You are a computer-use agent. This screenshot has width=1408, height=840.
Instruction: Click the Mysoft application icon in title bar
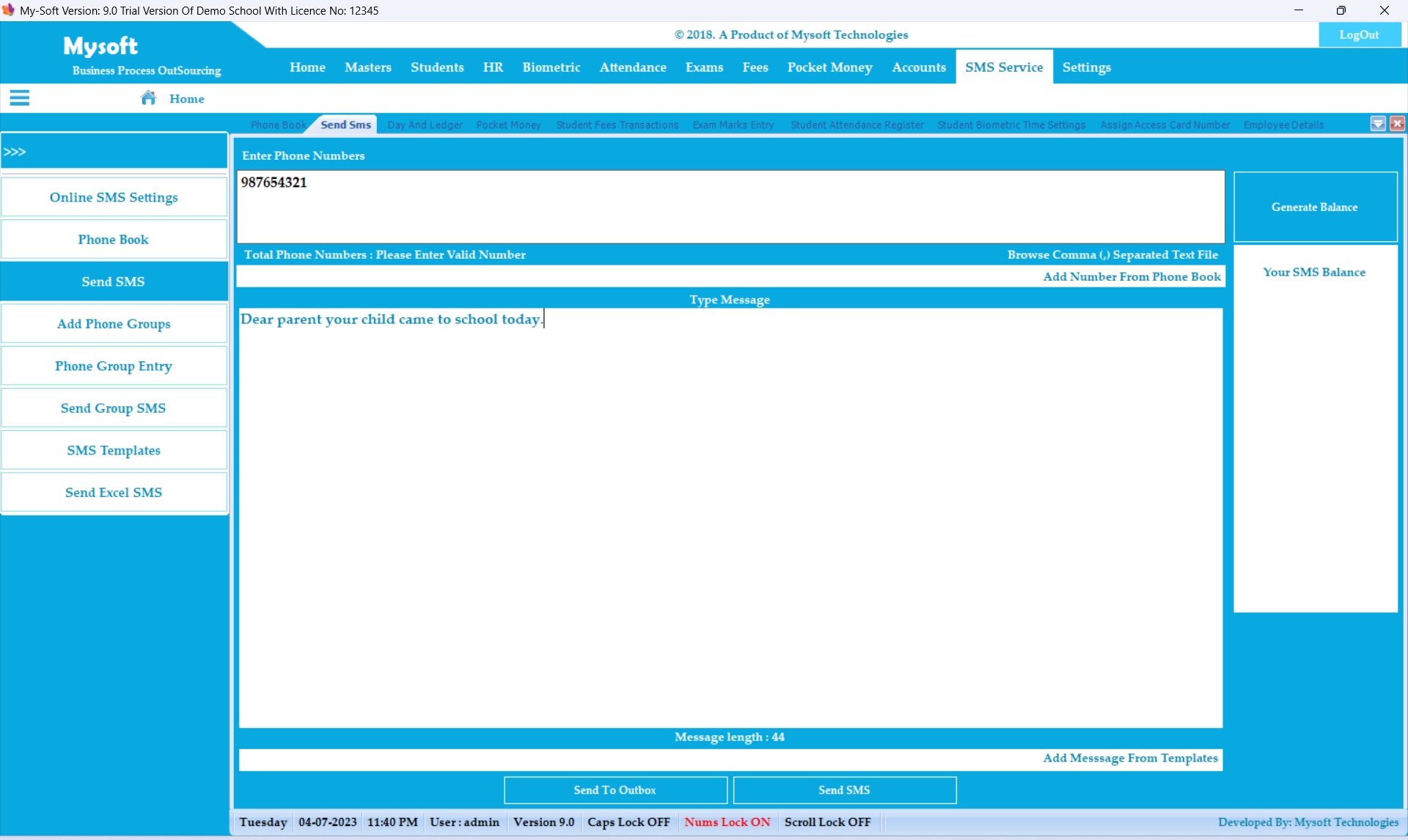pyautogui.click(x=9, y=10)
